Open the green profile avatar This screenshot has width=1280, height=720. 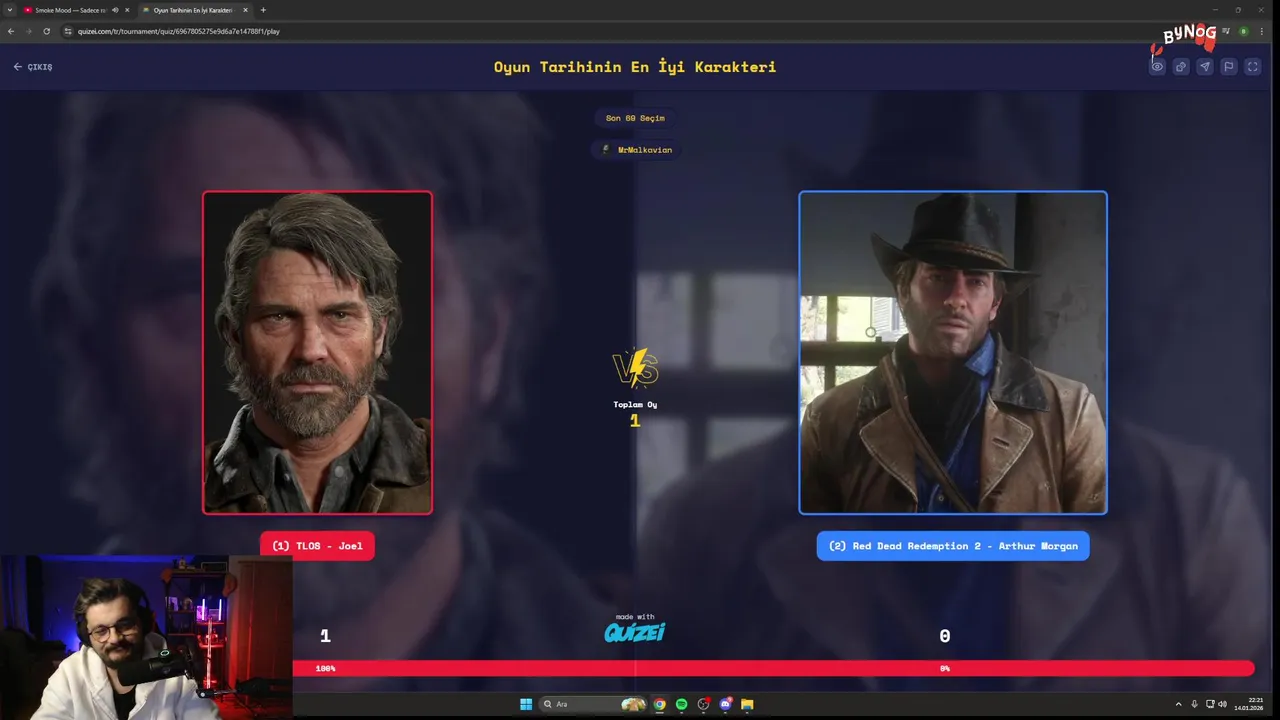click(x=1244, y=31)
